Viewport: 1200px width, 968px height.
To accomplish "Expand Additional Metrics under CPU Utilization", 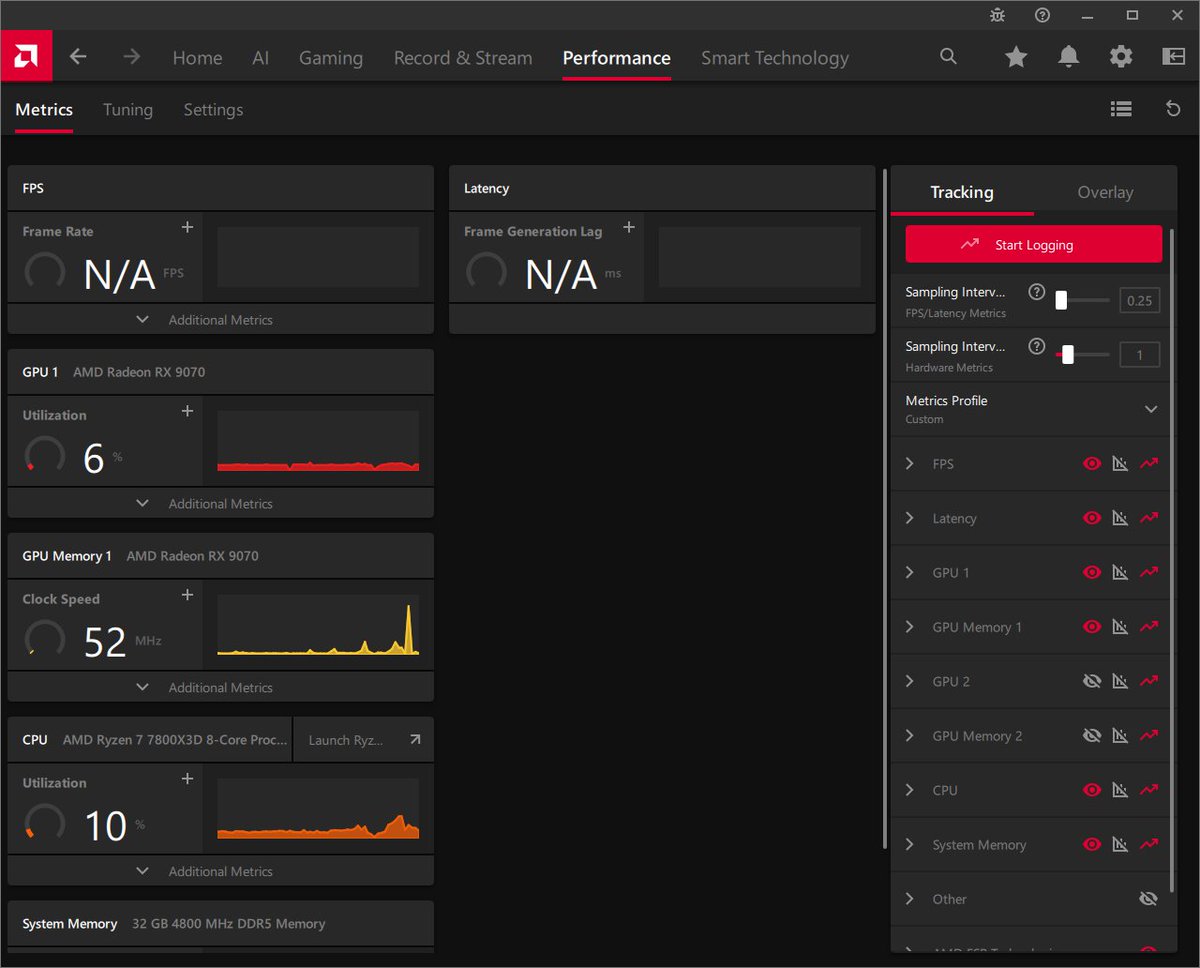I will coord(220,872).
